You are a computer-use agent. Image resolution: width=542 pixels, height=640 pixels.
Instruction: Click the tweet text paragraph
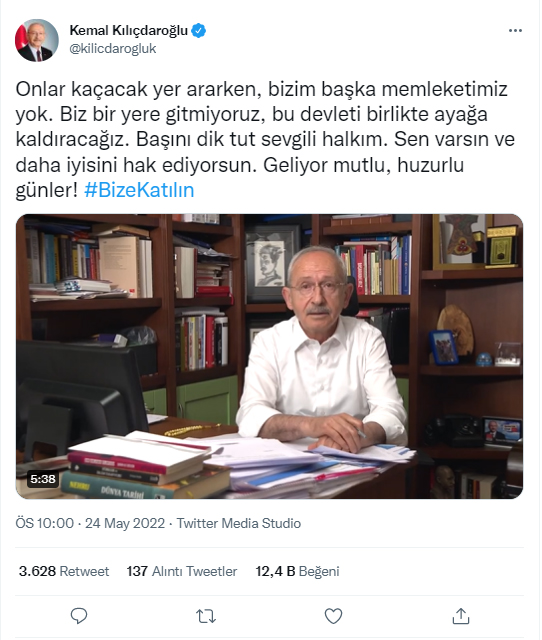(x=265, y=140)
